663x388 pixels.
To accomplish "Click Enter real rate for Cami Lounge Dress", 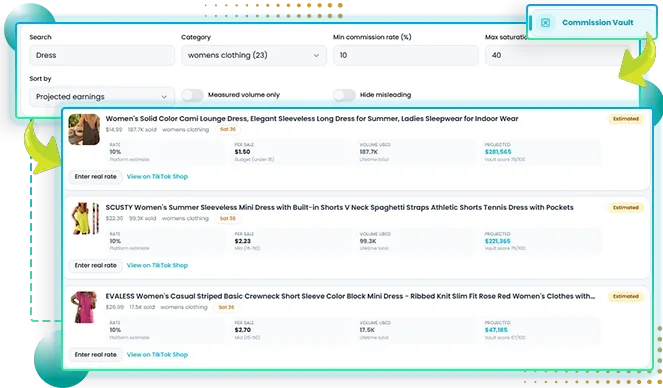I will [x=96, y=177].
